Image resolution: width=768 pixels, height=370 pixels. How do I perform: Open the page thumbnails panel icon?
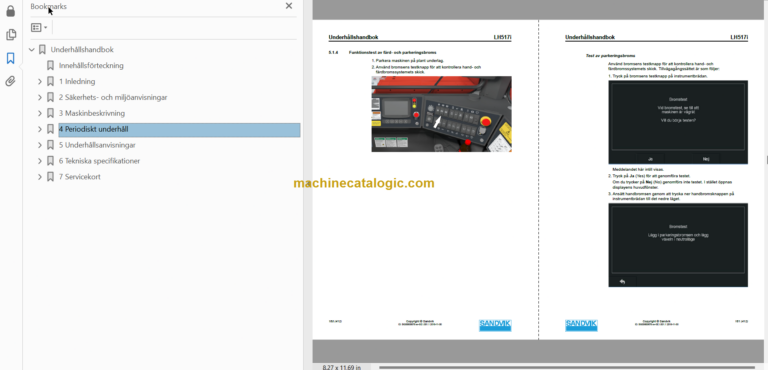pyautogui.click(x=10, y=35)
